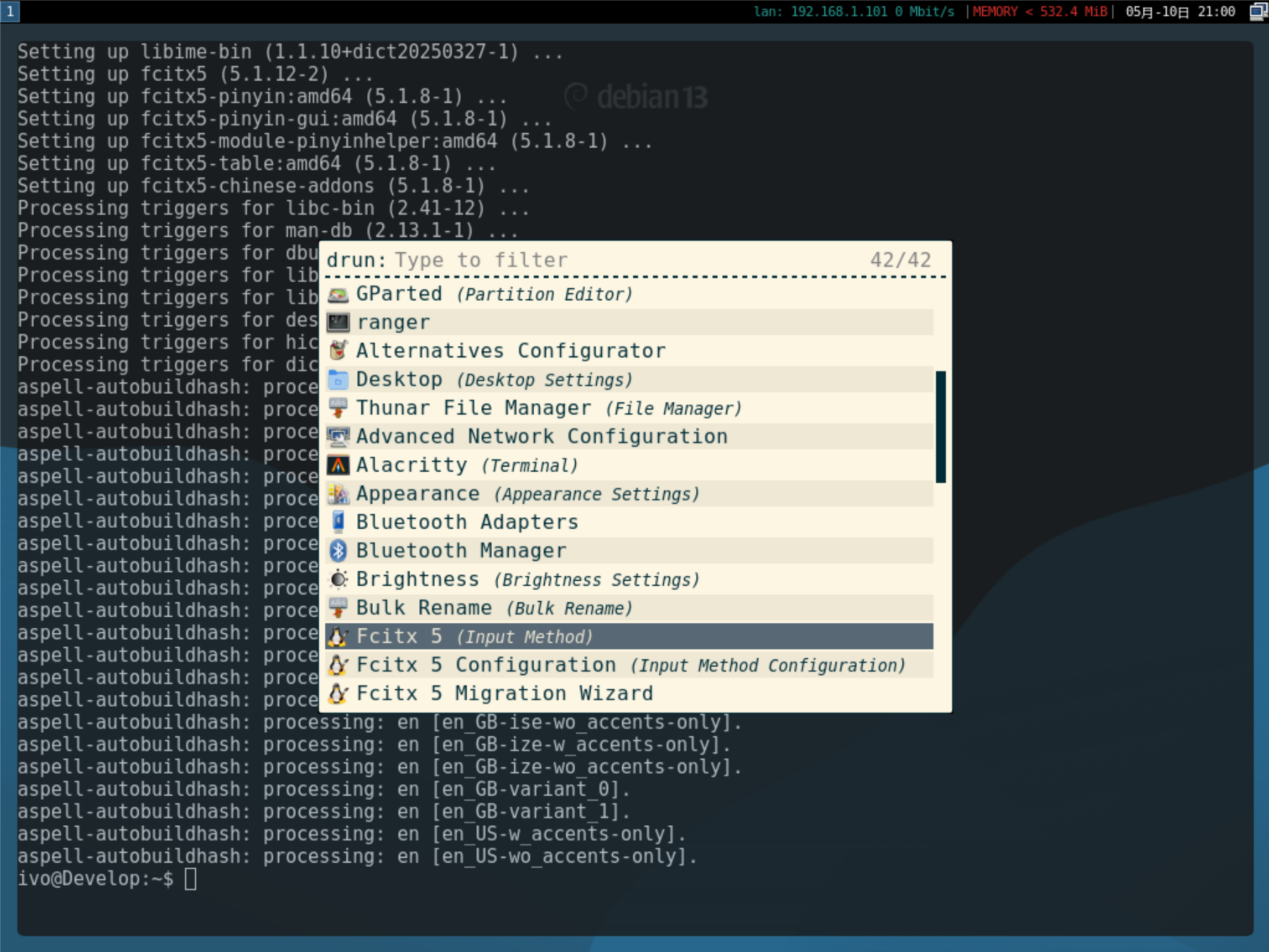This screenshot has height=952, width=1269.
Task: Click the Bluetooth Manager icon
Action: [338, 551]
